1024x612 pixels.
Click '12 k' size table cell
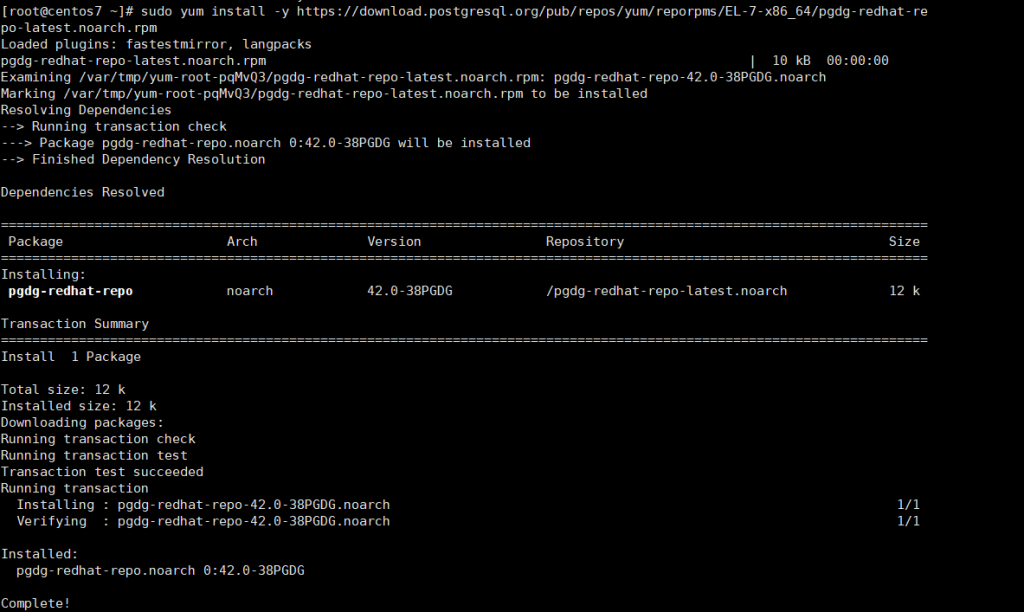[904, 291]
